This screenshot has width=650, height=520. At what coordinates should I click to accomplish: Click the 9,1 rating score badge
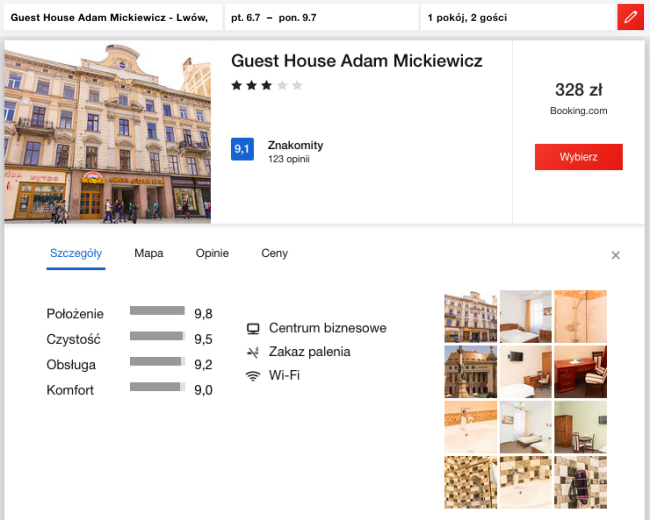[242, 149]
